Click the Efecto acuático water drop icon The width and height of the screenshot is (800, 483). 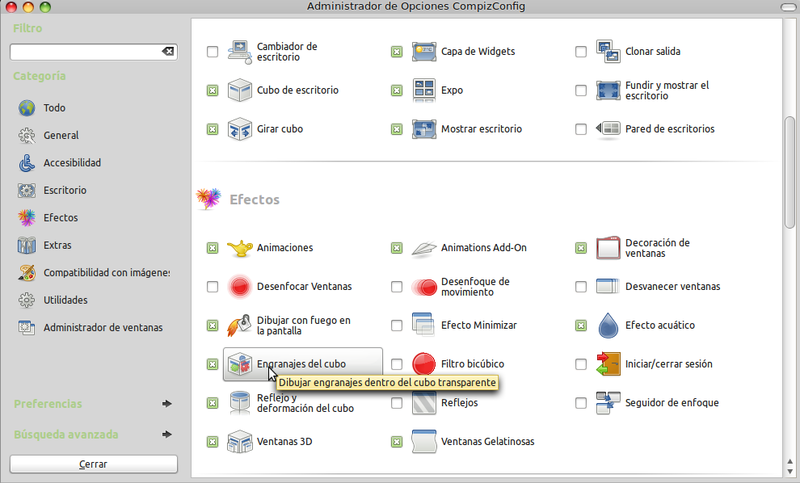[609, 325]
